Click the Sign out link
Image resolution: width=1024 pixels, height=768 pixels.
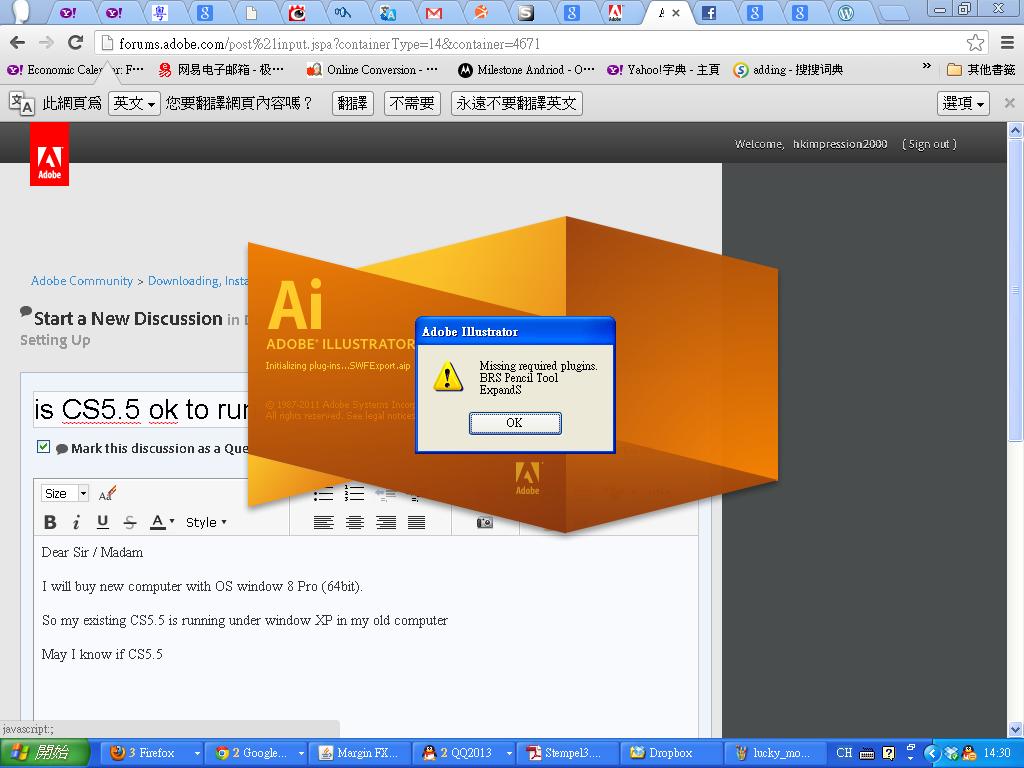[x=929, y=143]
